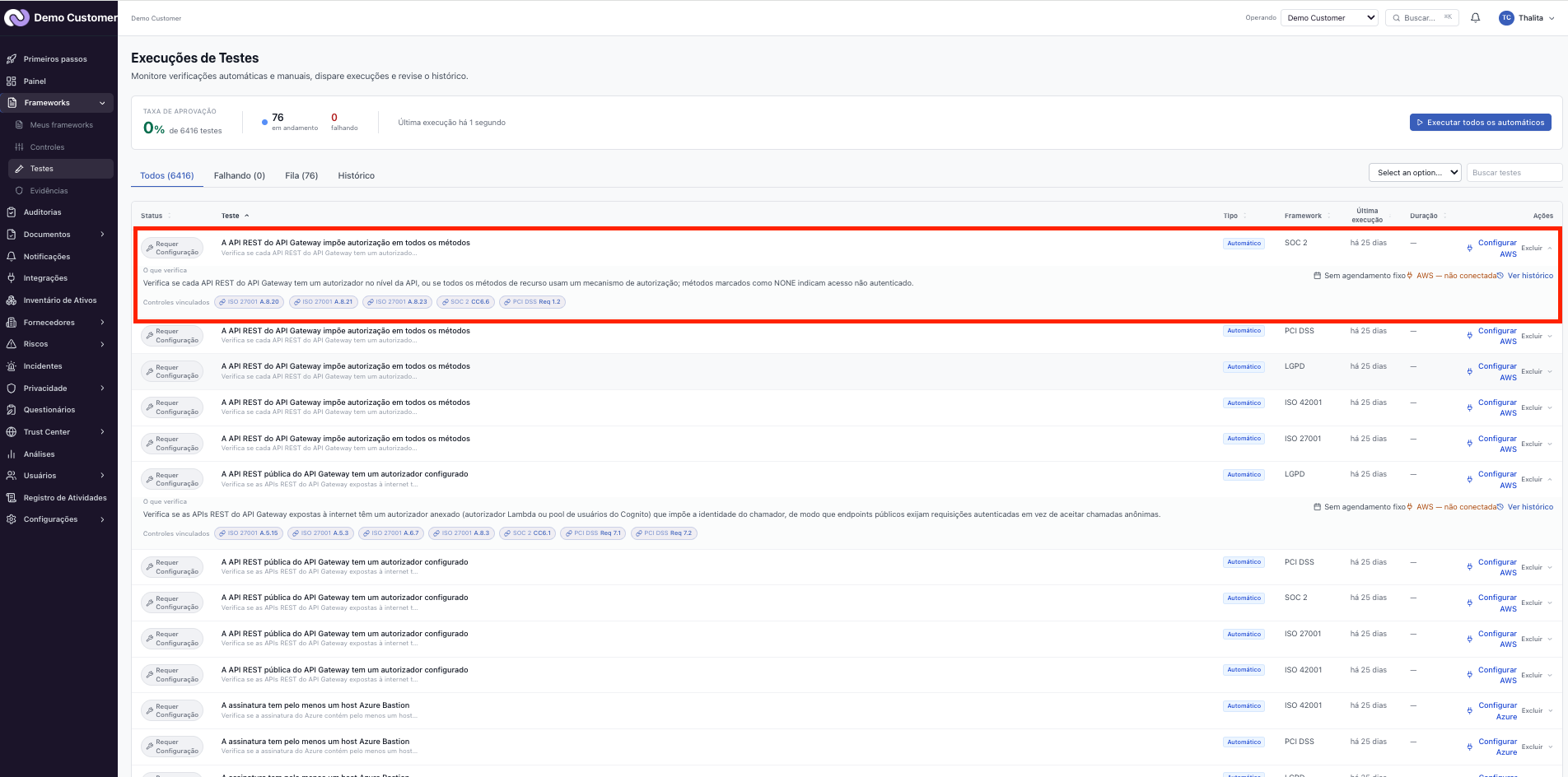The height and width of the screenshot is (777, 1568).
Task: Click Executar todos os automáticos button
Action: [1481, 123]
